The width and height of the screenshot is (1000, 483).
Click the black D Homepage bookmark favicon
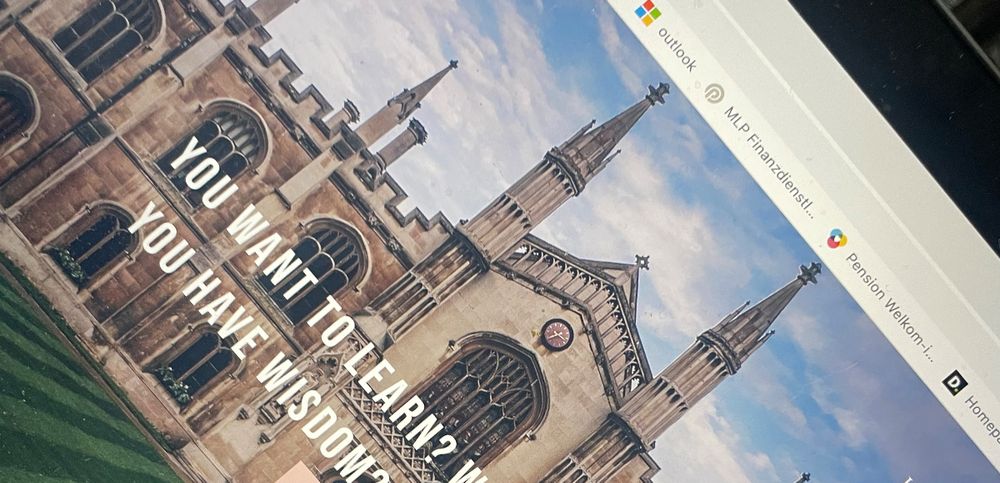coord(954,382)
